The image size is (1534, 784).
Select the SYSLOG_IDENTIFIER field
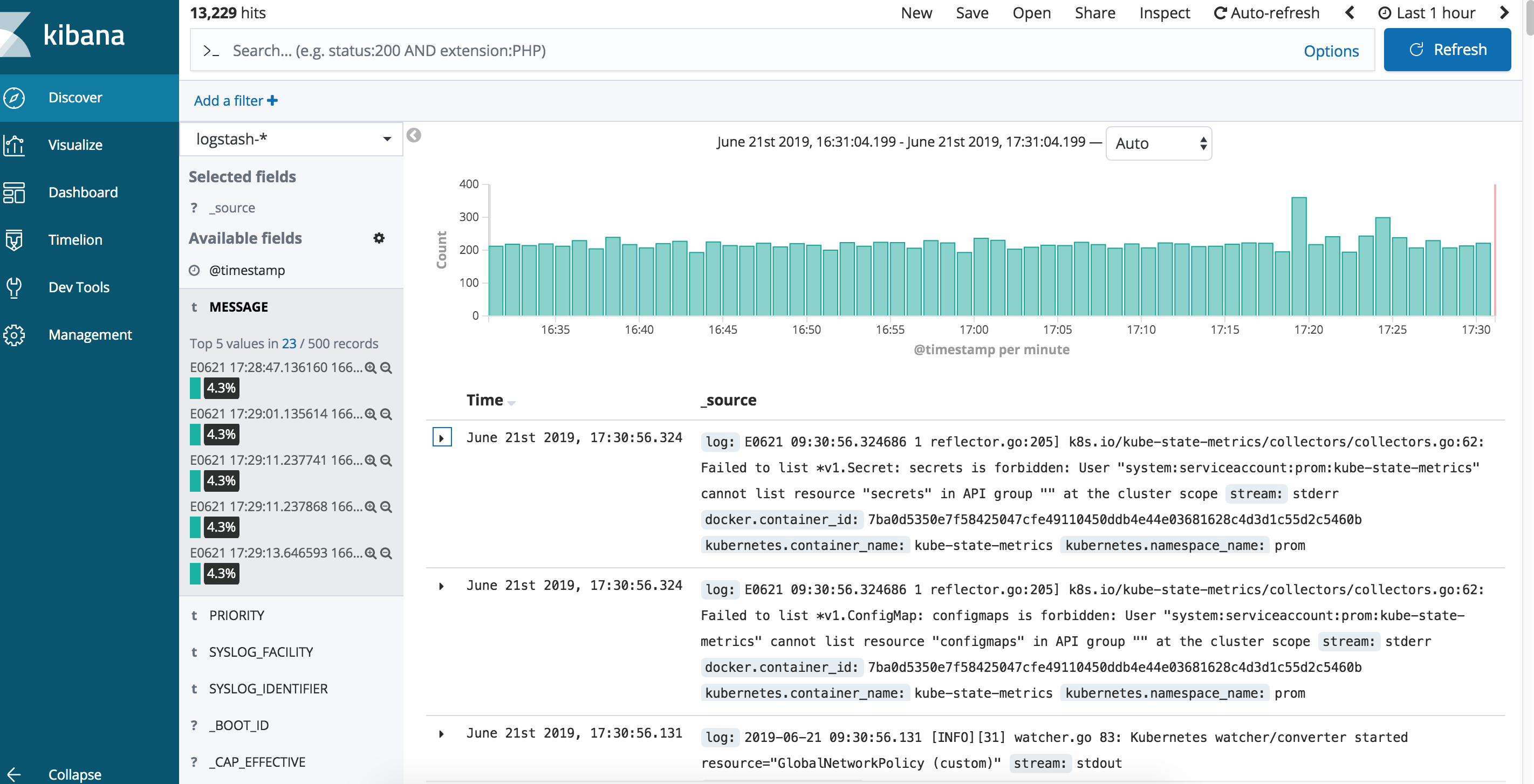pos(268,689)
